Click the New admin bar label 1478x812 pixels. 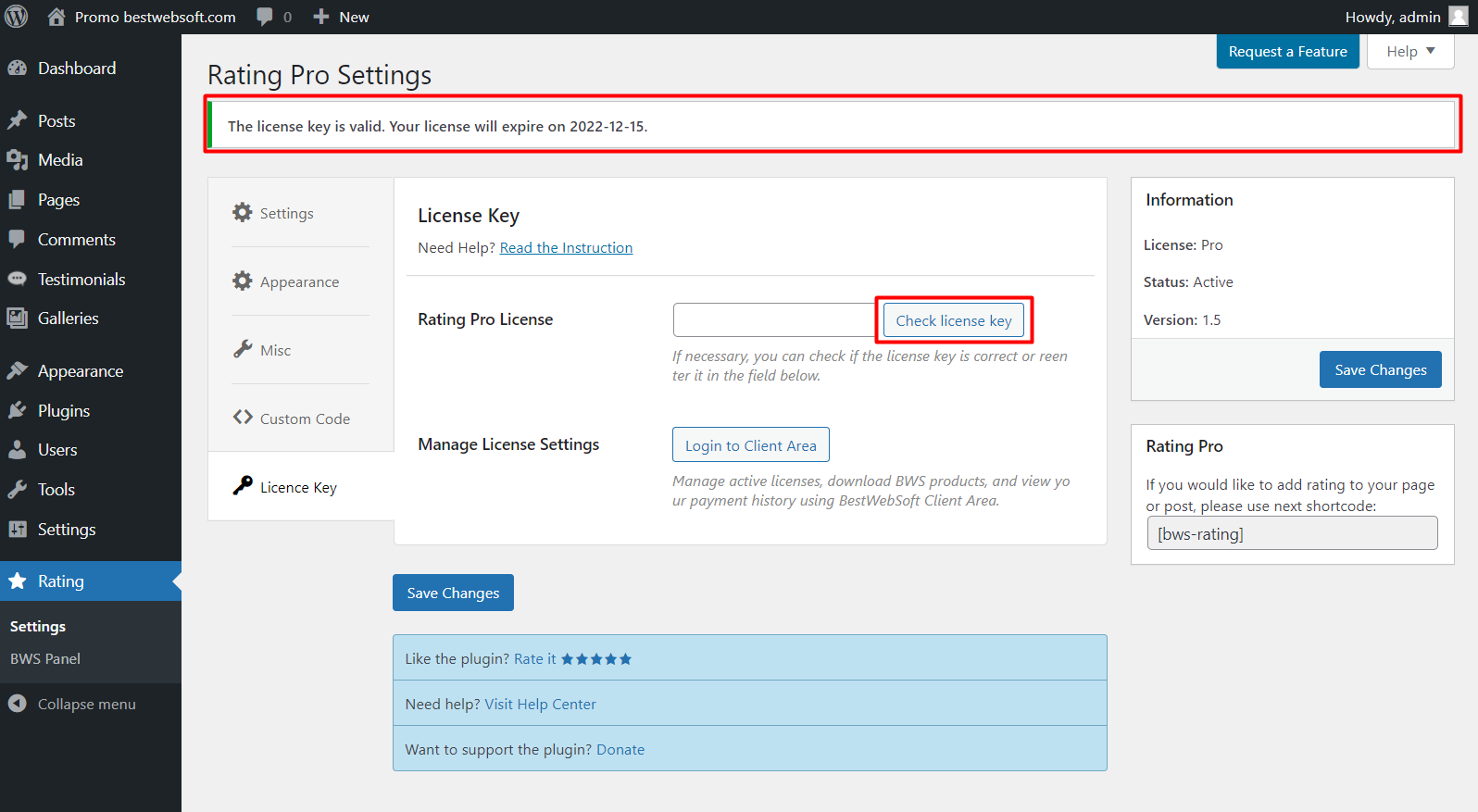click(x=354, y=17)
